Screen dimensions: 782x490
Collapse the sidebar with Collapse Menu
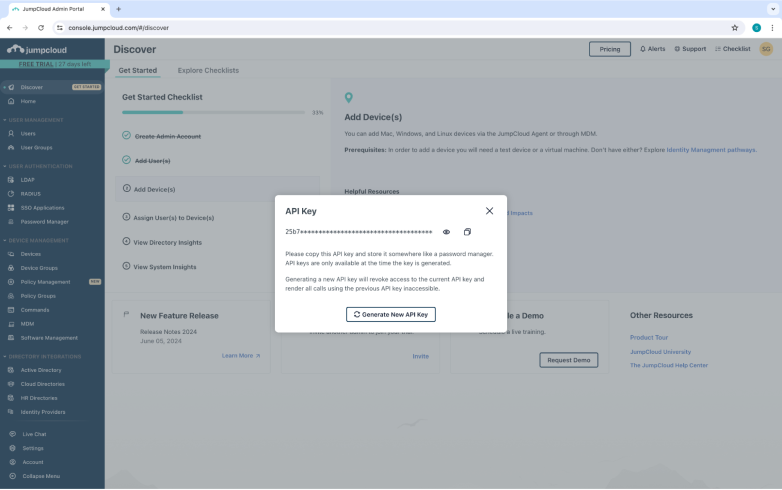point(41,476)
